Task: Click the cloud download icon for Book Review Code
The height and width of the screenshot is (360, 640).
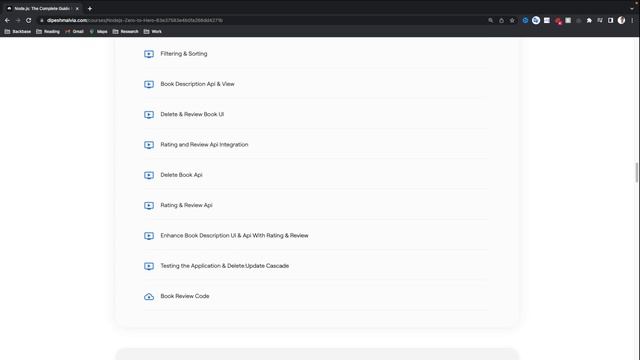Action: tap(149, 296)
